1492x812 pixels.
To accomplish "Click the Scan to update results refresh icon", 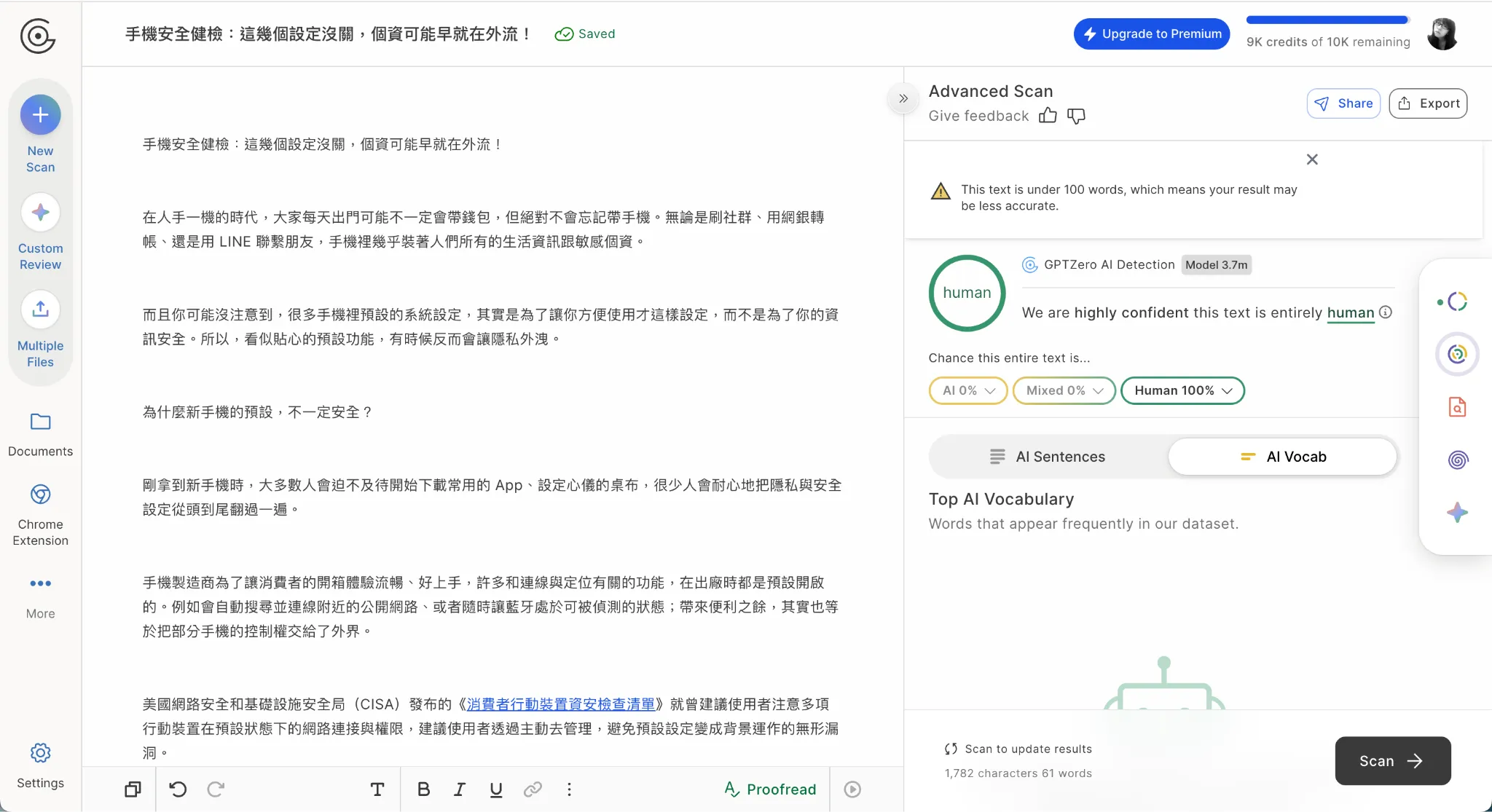I will (x=951, y=749).
